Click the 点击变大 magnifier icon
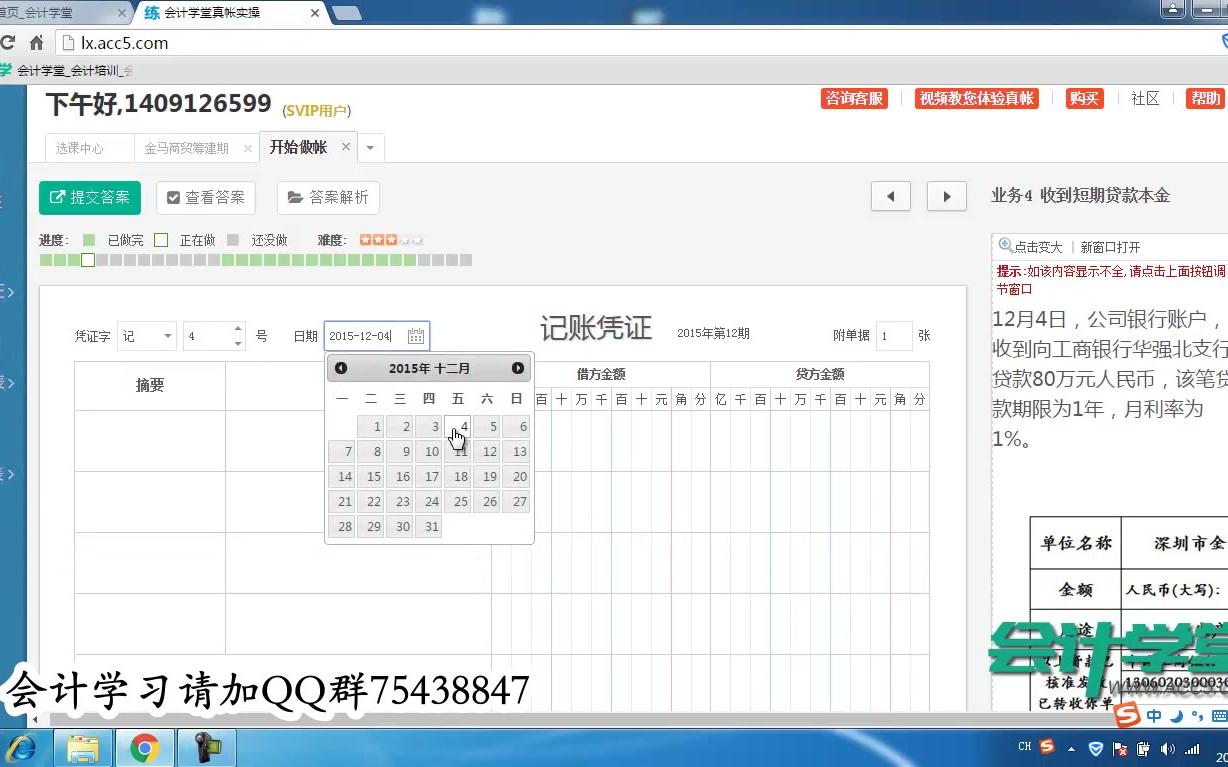1228x767 pixels. click(x=1003, y=245)
